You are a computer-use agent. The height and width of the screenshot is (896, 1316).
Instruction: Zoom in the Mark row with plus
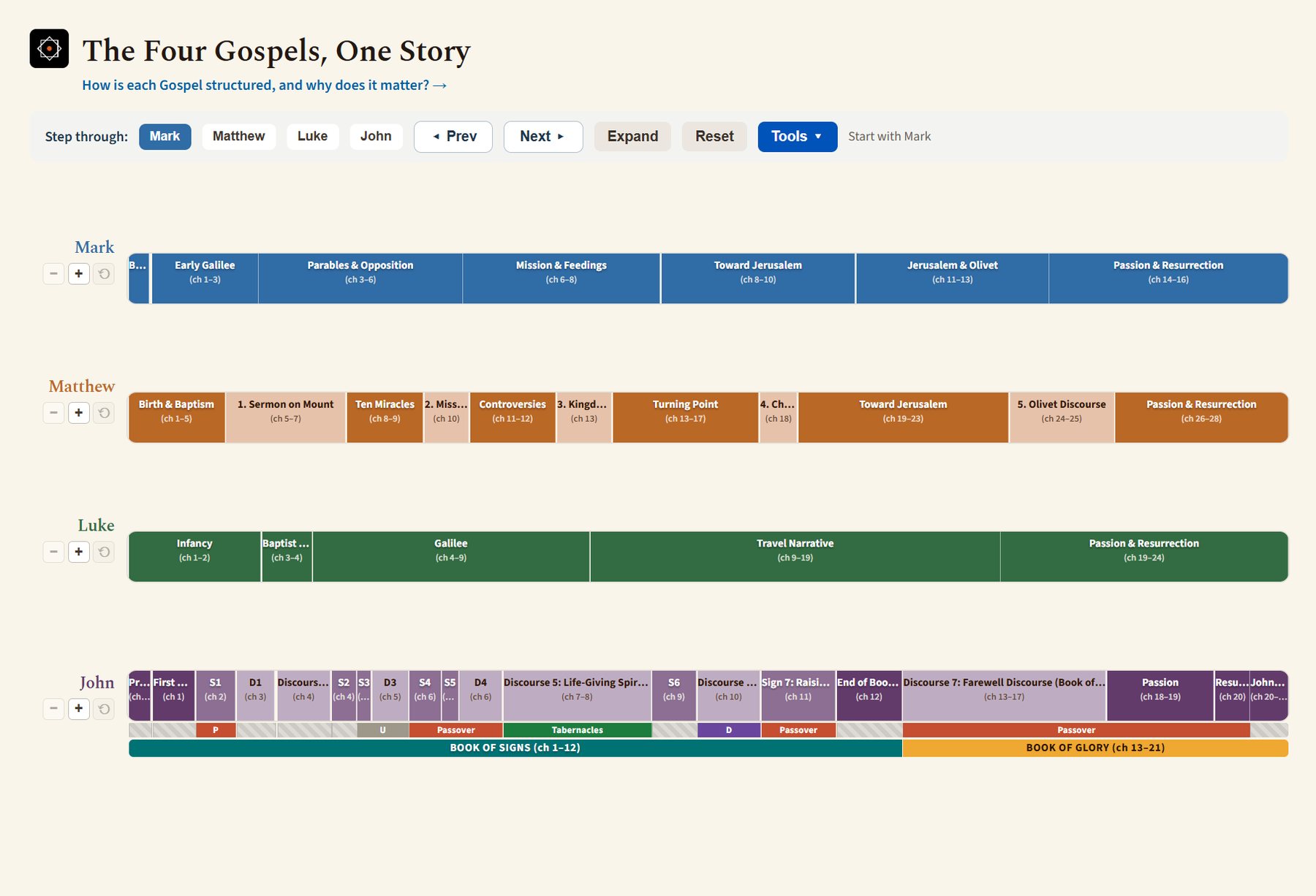tap(79, 274)
